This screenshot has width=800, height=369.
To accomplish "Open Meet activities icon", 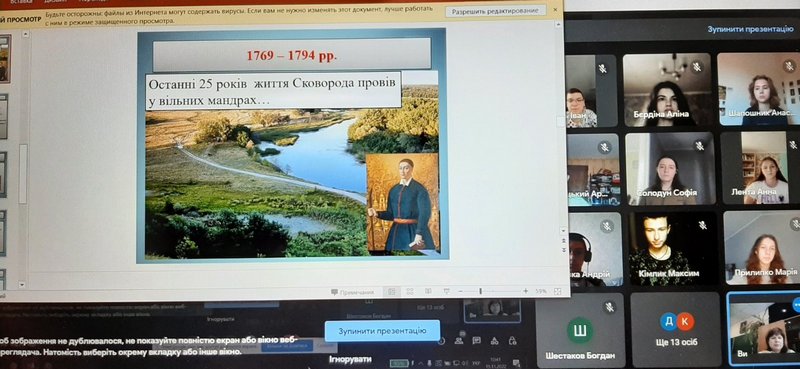I will click(x=494, y=340).
